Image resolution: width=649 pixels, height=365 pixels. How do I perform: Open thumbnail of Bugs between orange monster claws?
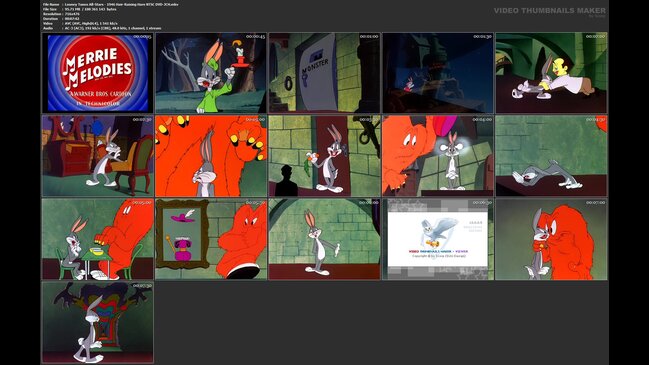(x=211, y=156)
